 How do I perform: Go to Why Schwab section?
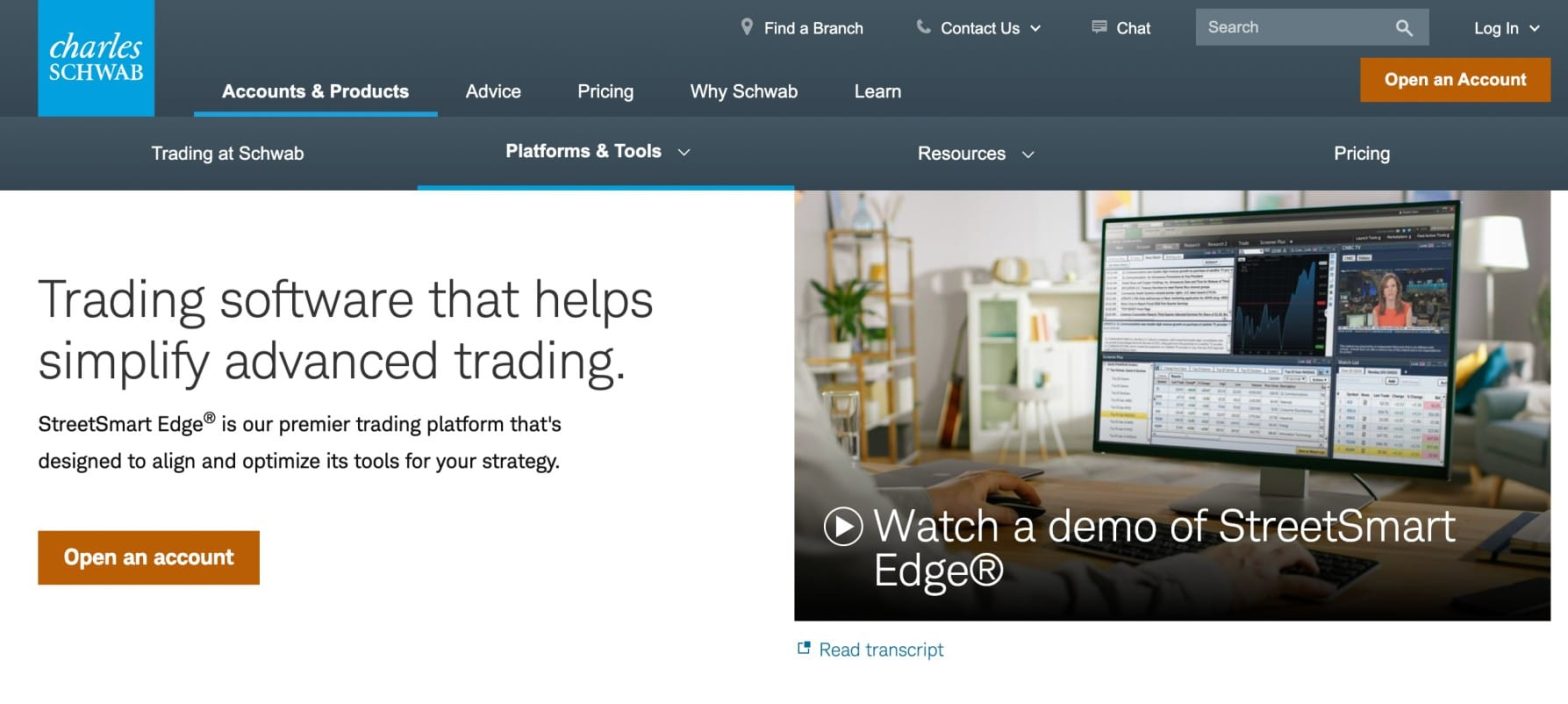[744, 91]
